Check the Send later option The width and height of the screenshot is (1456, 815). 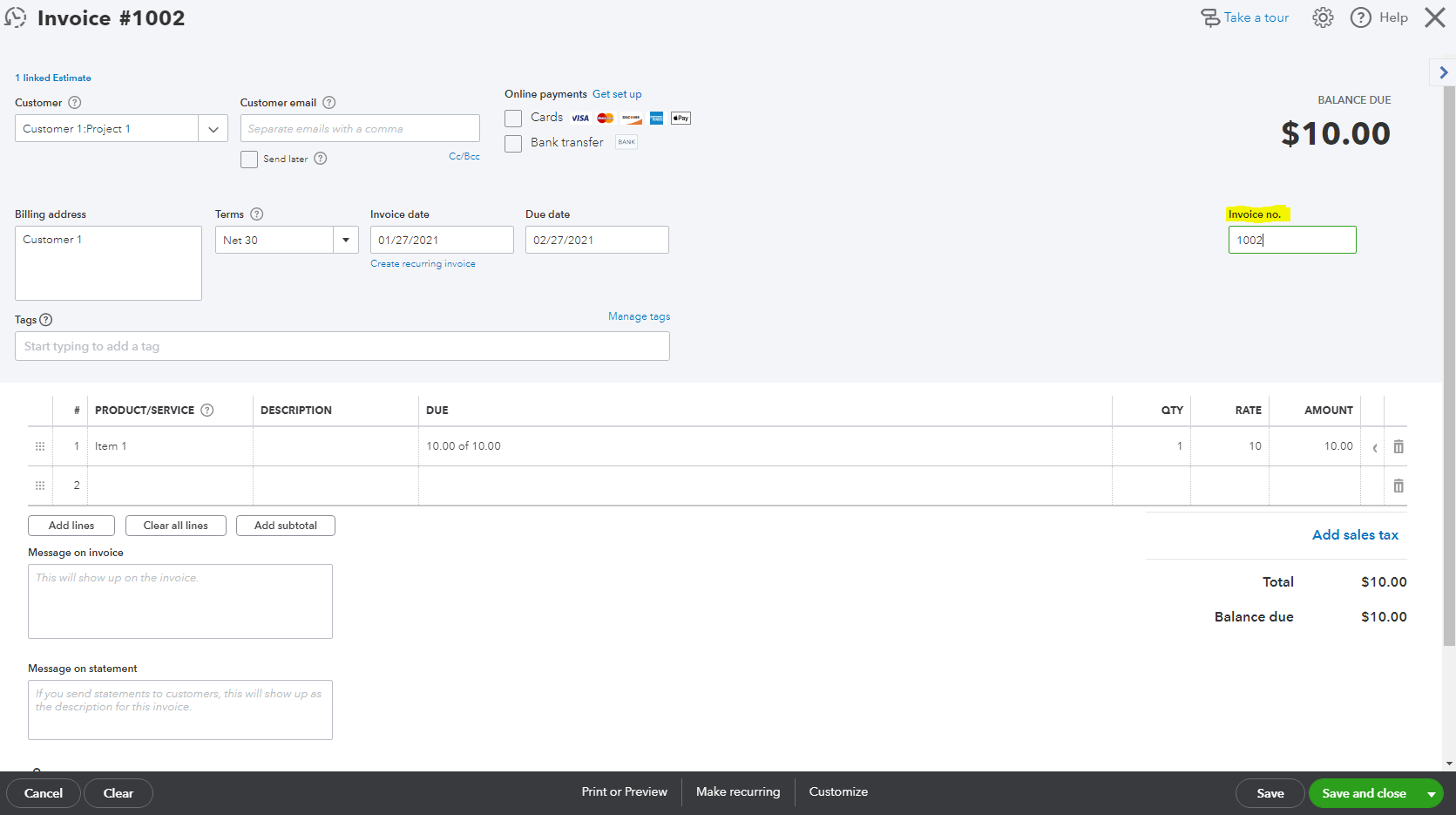249,159
